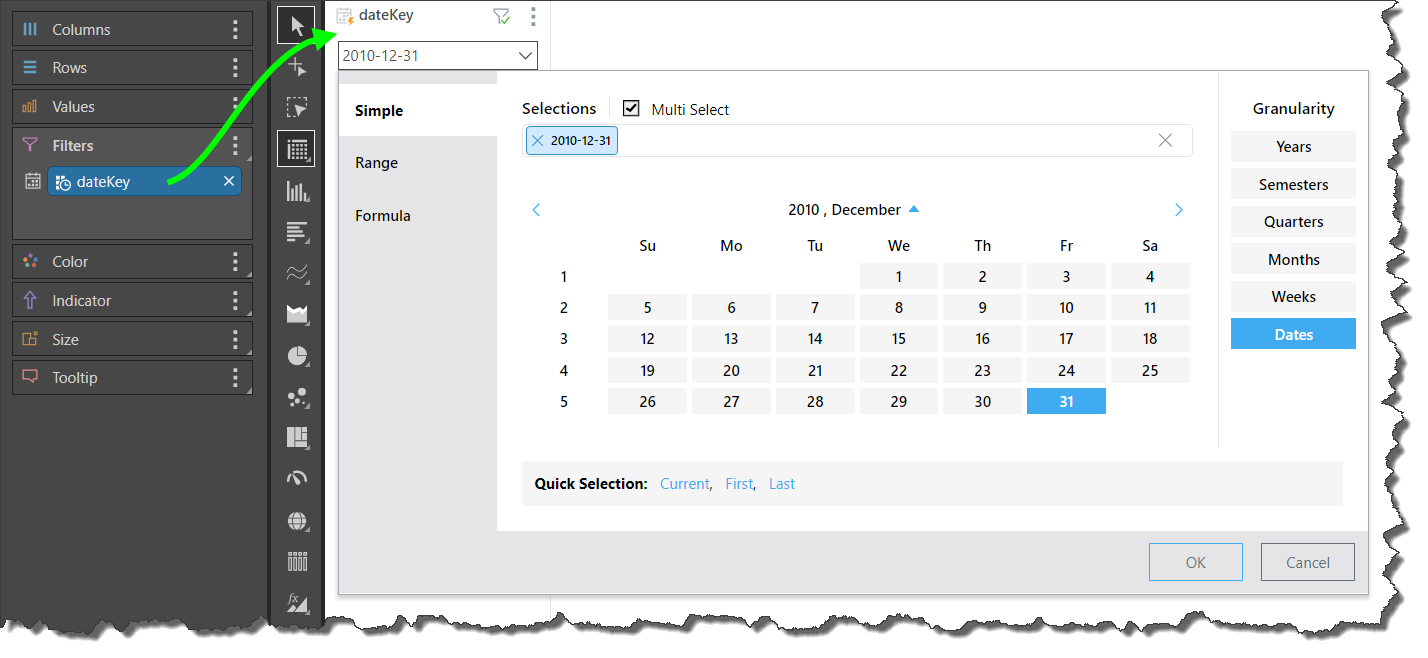Select the bubble scatter chart icon

tap(297, 397)
